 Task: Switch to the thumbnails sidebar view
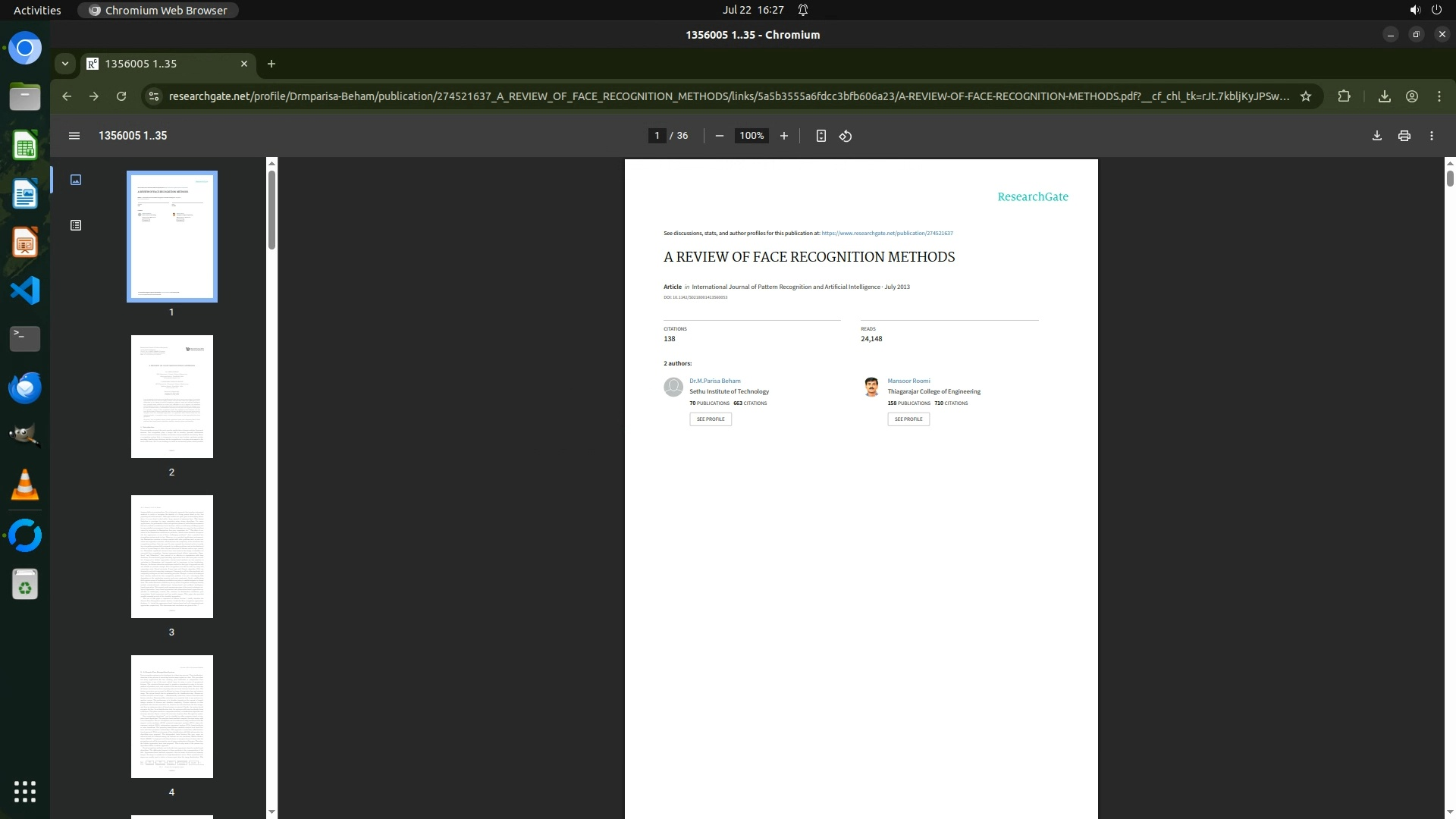(x=76, y=180)
